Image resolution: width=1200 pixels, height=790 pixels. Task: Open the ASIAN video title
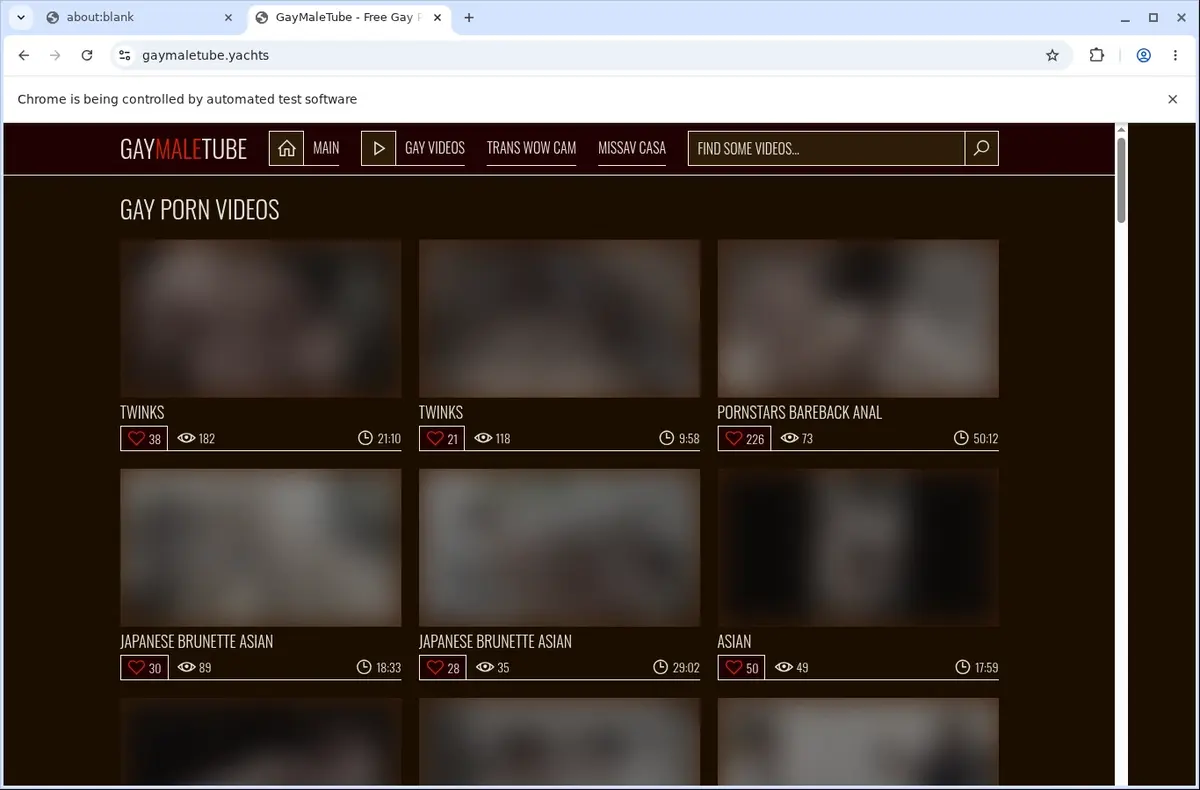tap(734, 641)
